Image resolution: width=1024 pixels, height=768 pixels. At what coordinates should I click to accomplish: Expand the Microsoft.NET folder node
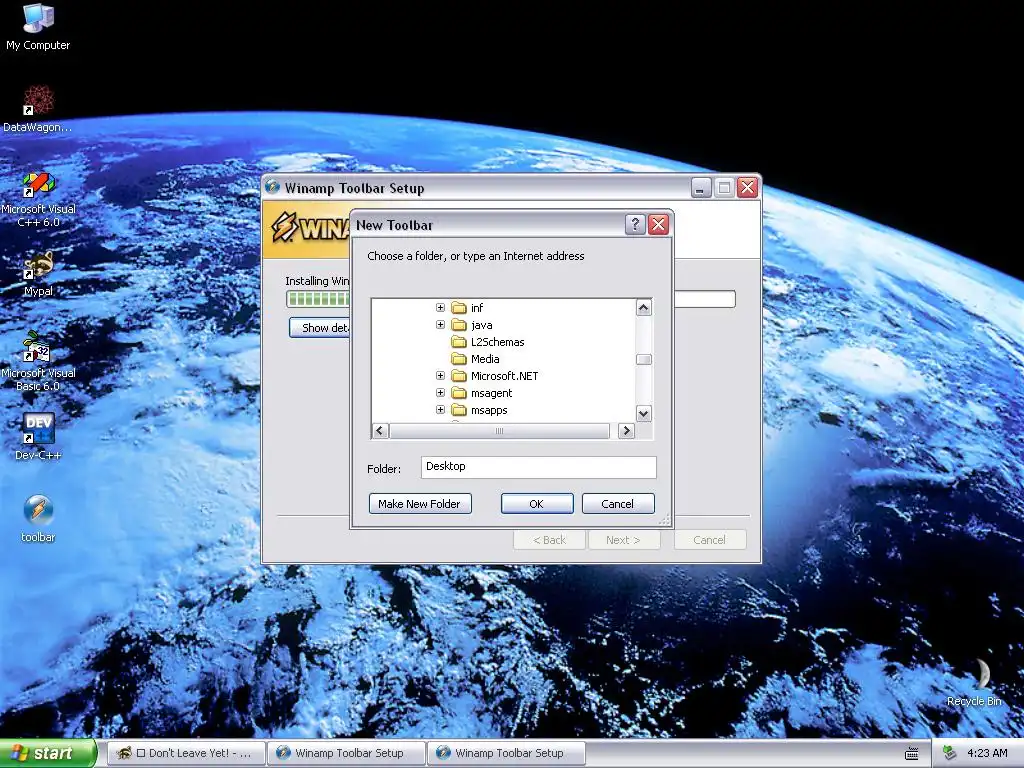click(440, 376)
